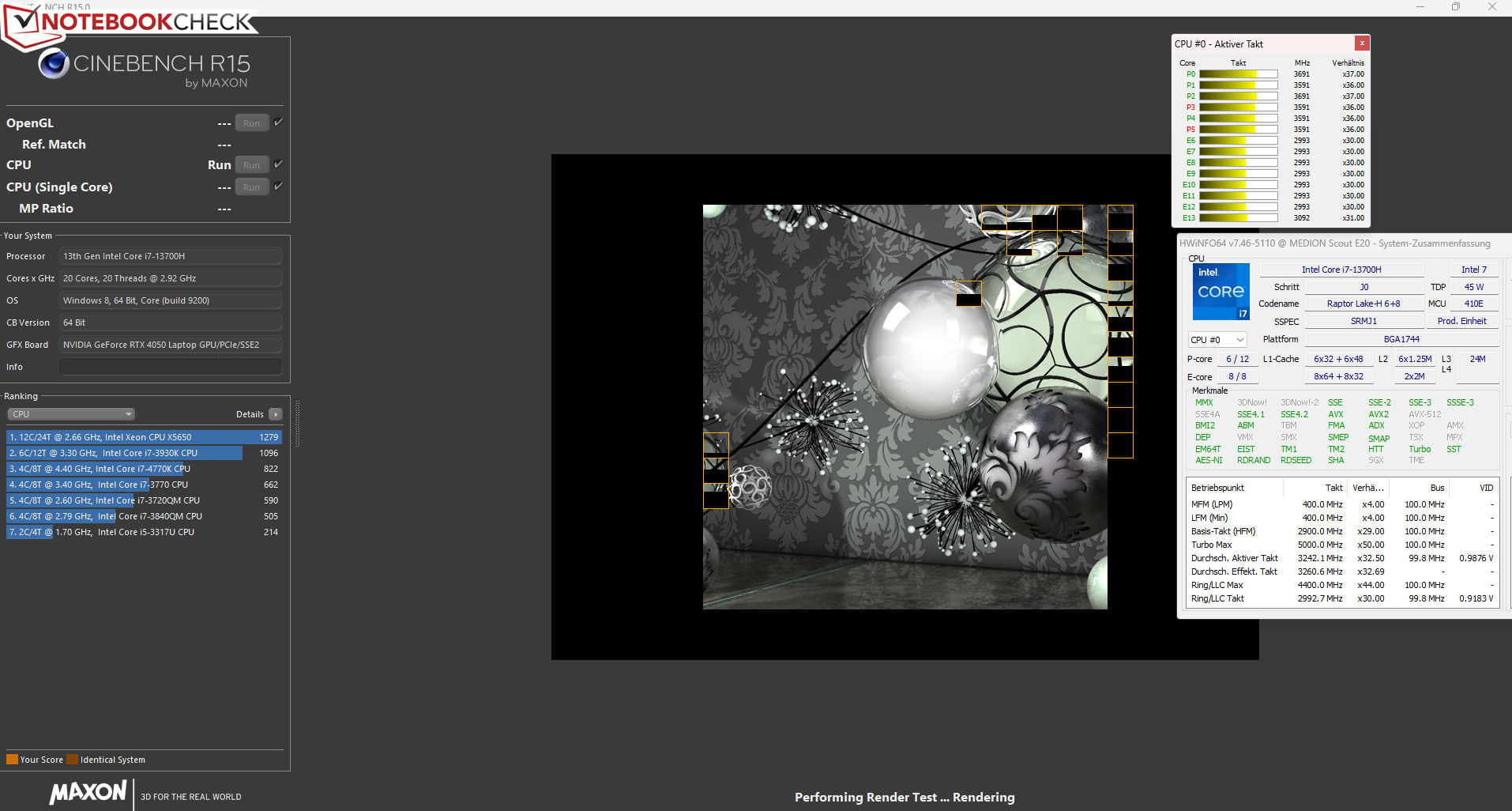Click the Identical System legend swatch
The width and height of the screenshot is (1512, 811).
[x=73, y=760]
